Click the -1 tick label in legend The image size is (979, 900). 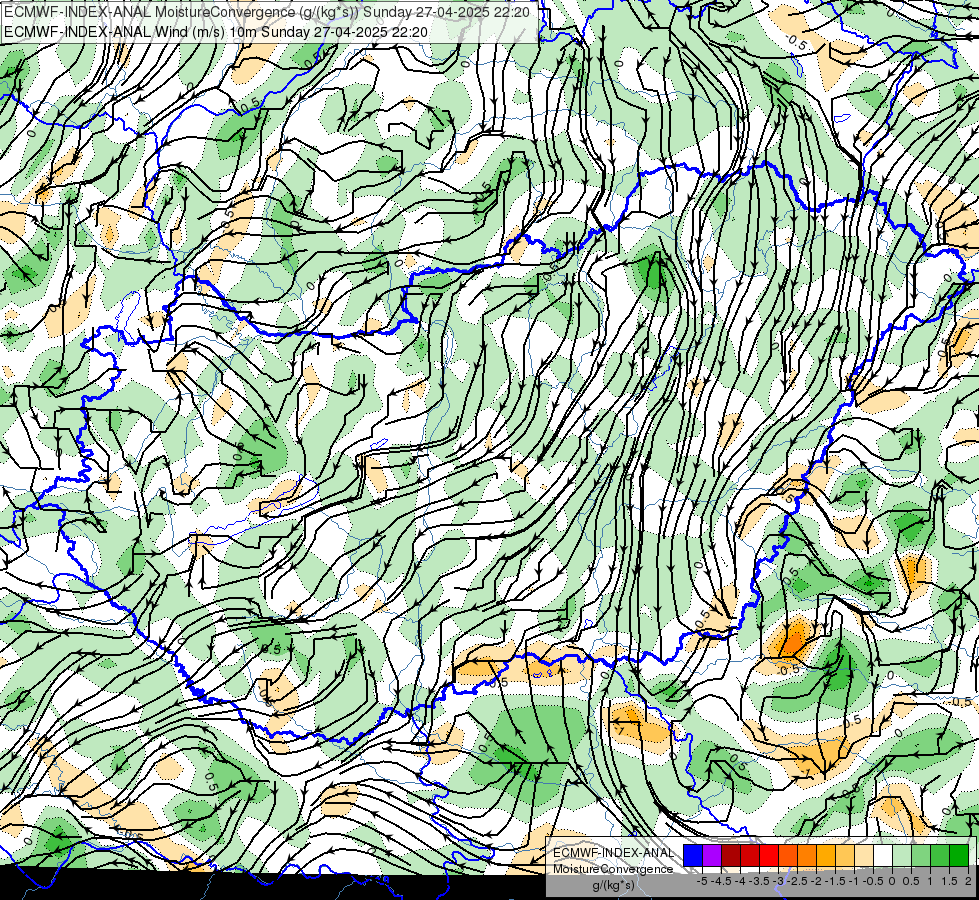pos(854,881)
